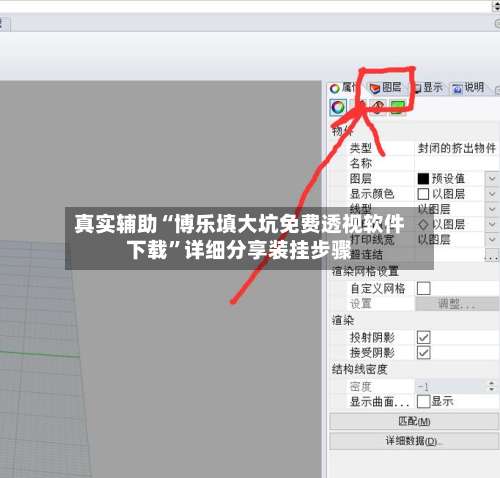Click the 超连结 ellipsis button
The height and width of the screenshot is (478, 500).
[491, 255]
